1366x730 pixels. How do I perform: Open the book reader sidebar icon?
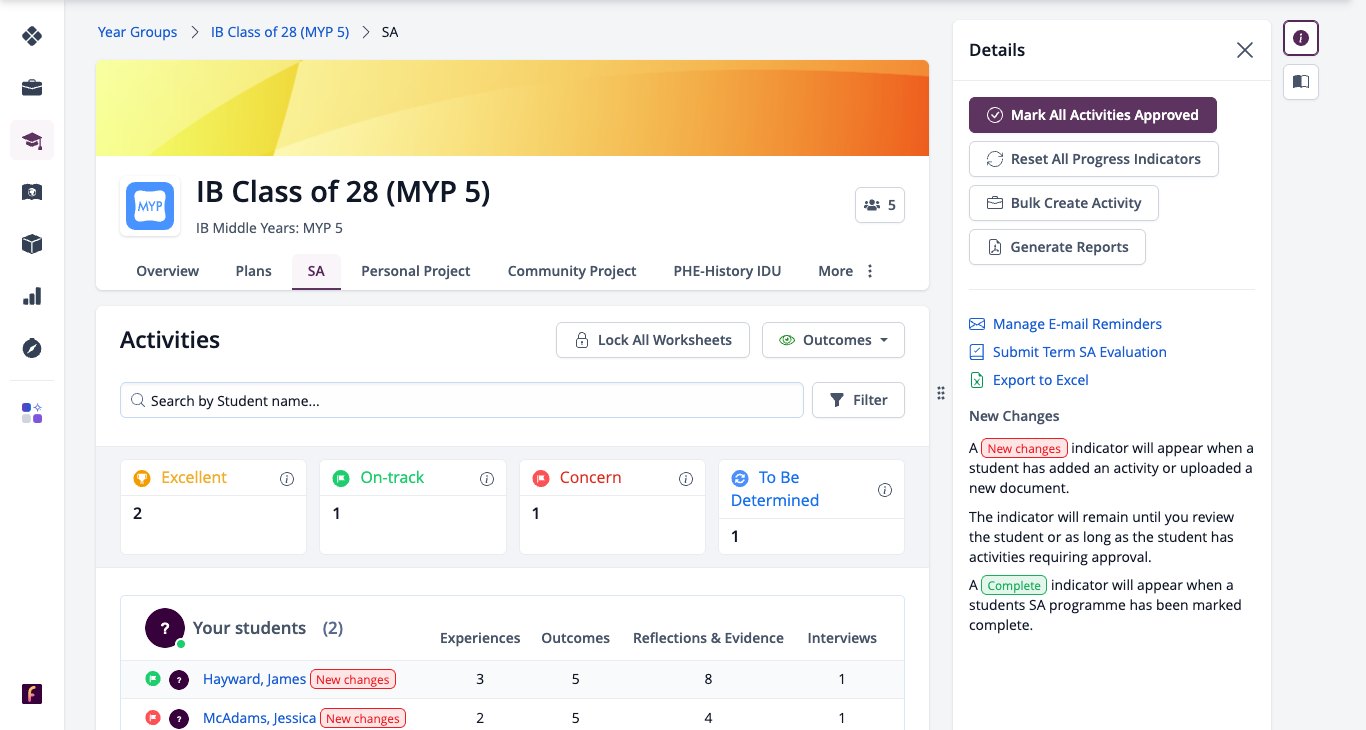(32, 192)
